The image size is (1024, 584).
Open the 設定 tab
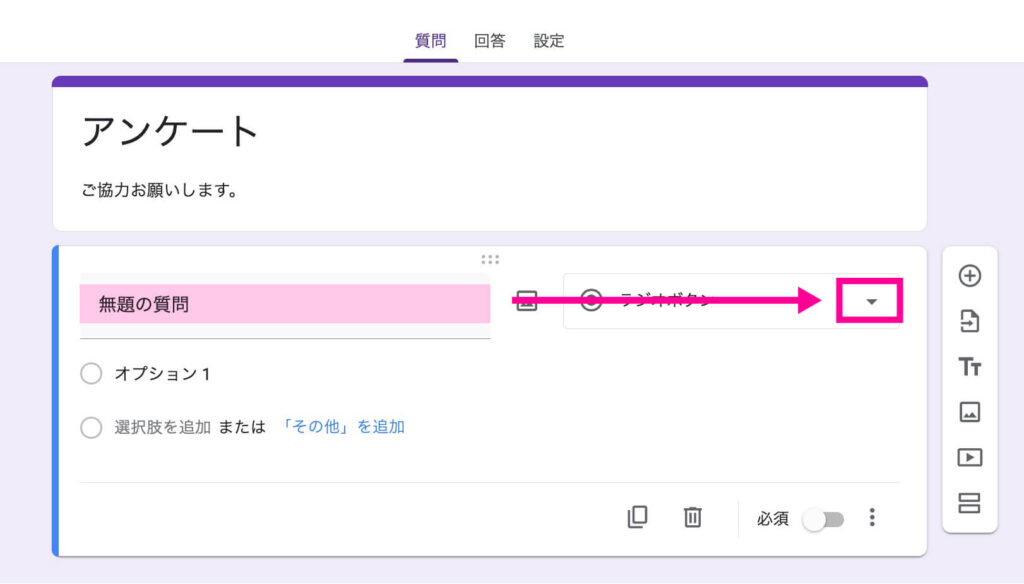[549, 41]
